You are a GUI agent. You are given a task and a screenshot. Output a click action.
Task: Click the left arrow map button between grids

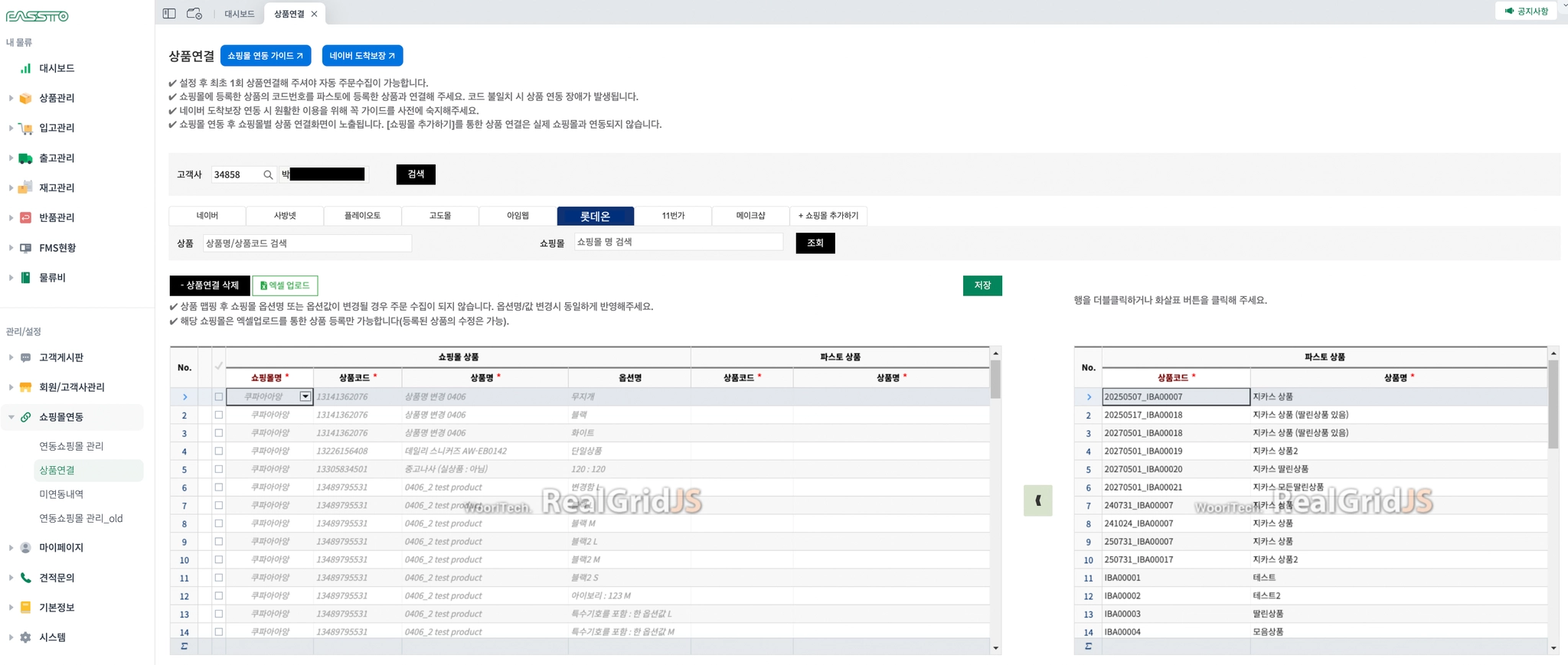(x=1037, y=500)
